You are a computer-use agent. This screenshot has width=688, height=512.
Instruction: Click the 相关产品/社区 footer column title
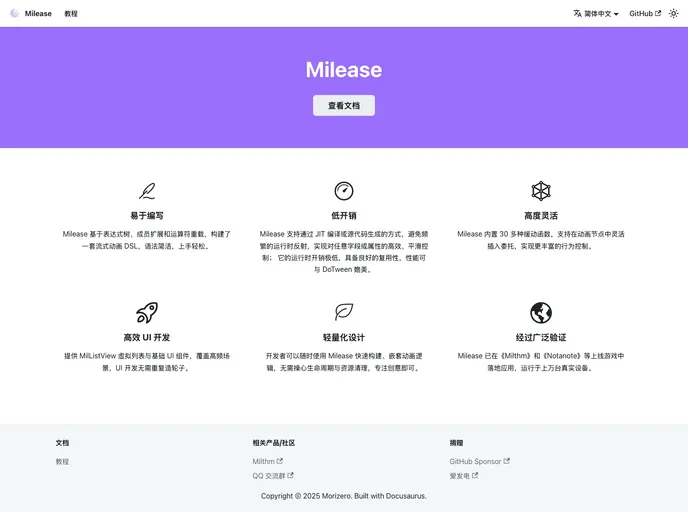273,443
